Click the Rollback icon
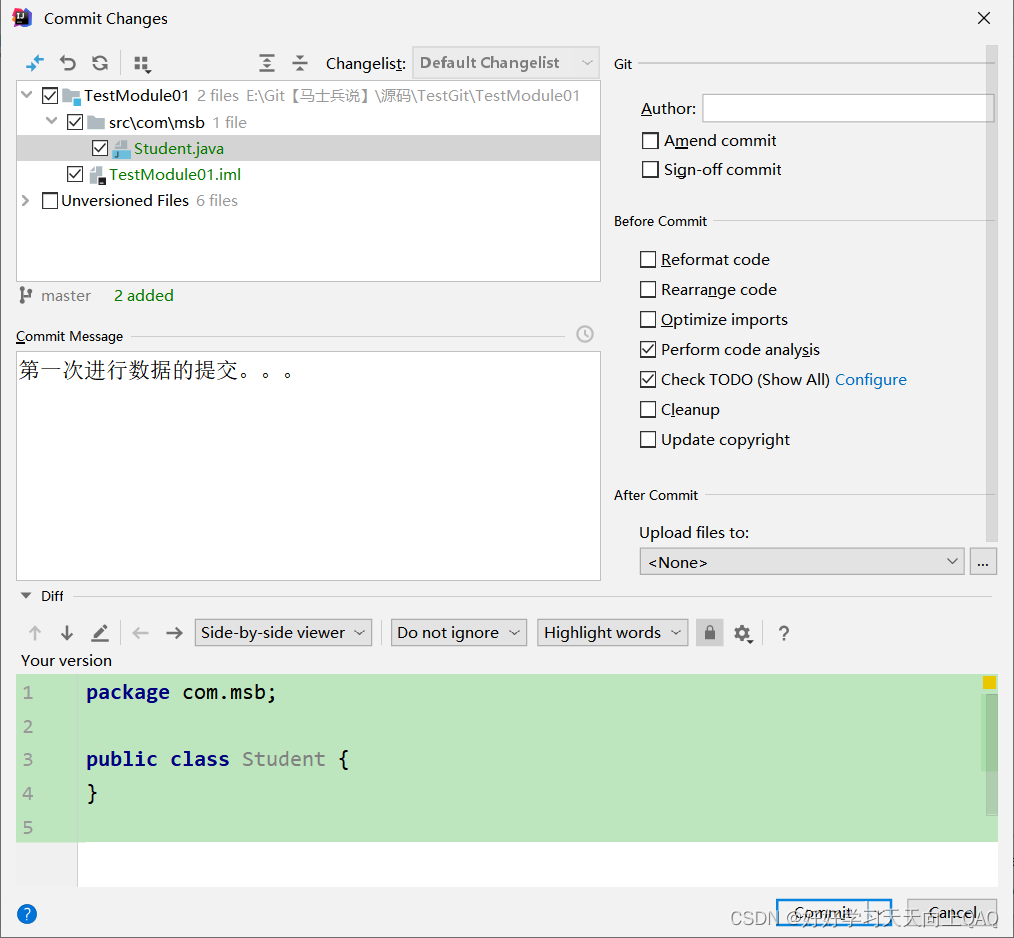1014x938 pixels. [x=67, y=63]
